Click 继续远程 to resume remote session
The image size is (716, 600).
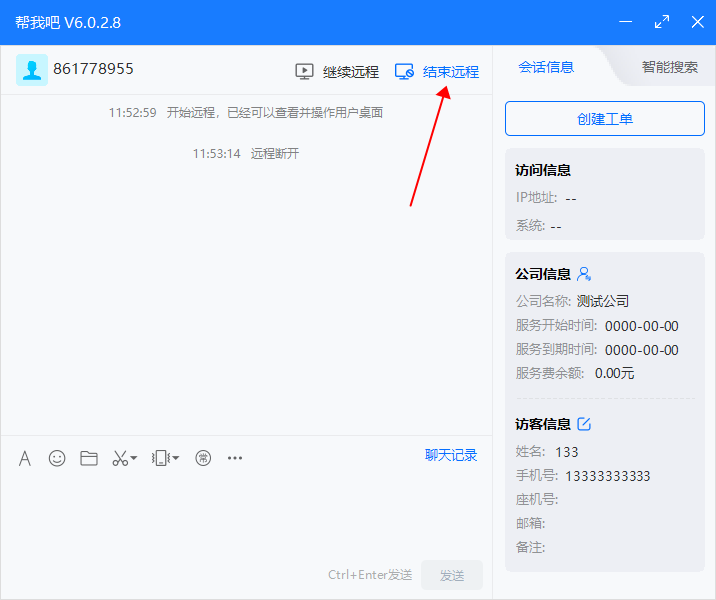(x=338, y=72)
